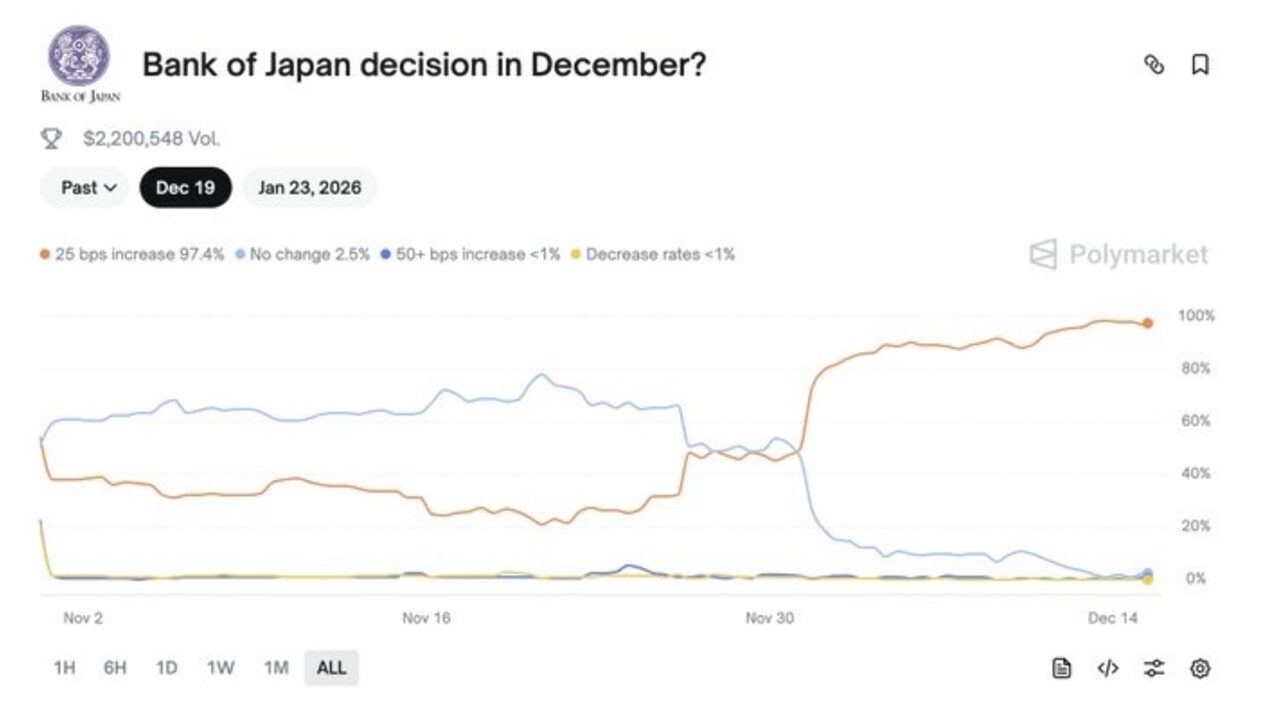
Task: Switch to Jan 23, 2026 tab
Action: pyautogui.click(x=309, y=187)
